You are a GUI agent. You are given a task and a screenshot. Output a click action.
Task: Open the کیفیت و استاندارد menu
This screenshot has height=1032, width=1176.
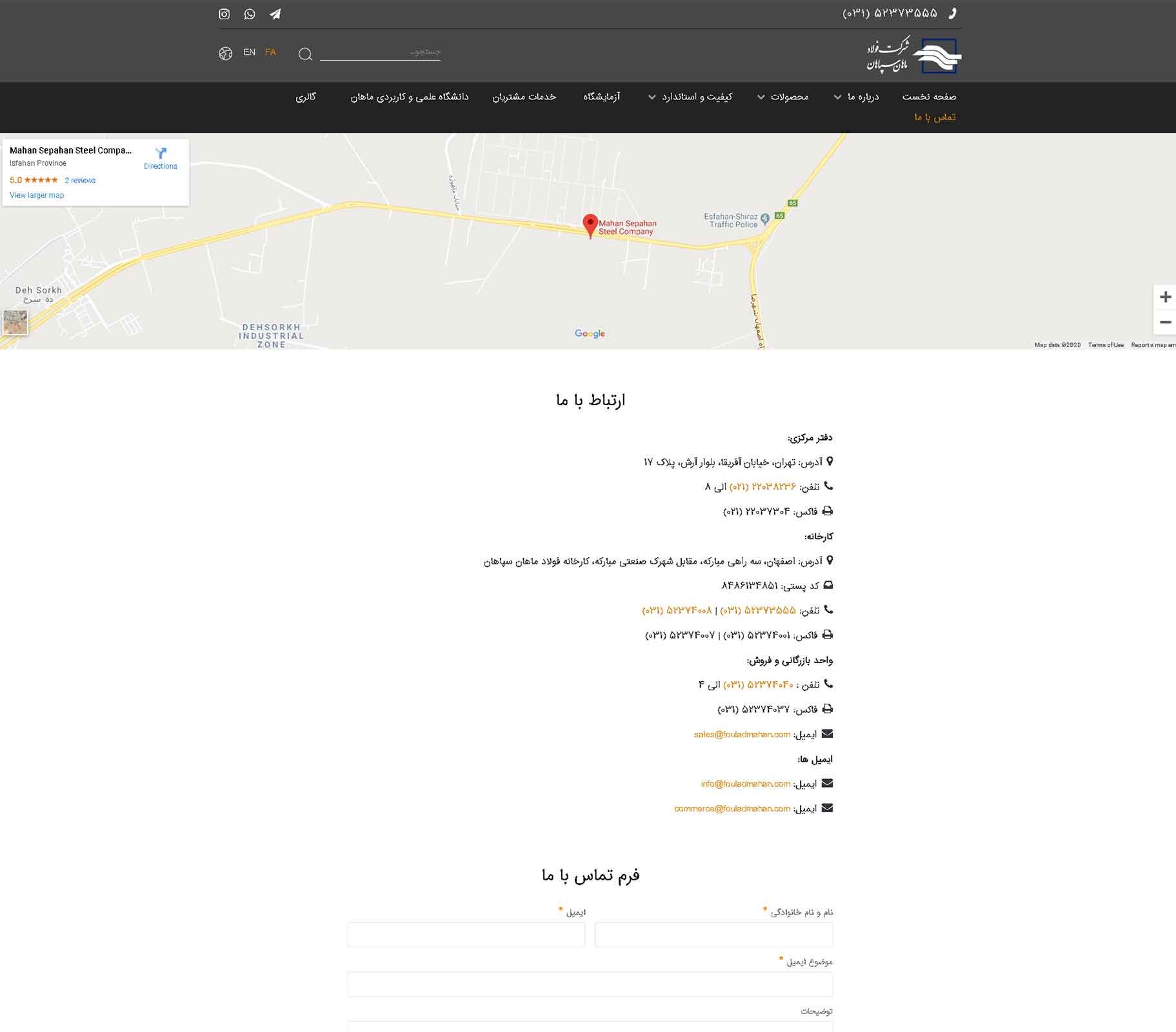[x=697, y=97]
